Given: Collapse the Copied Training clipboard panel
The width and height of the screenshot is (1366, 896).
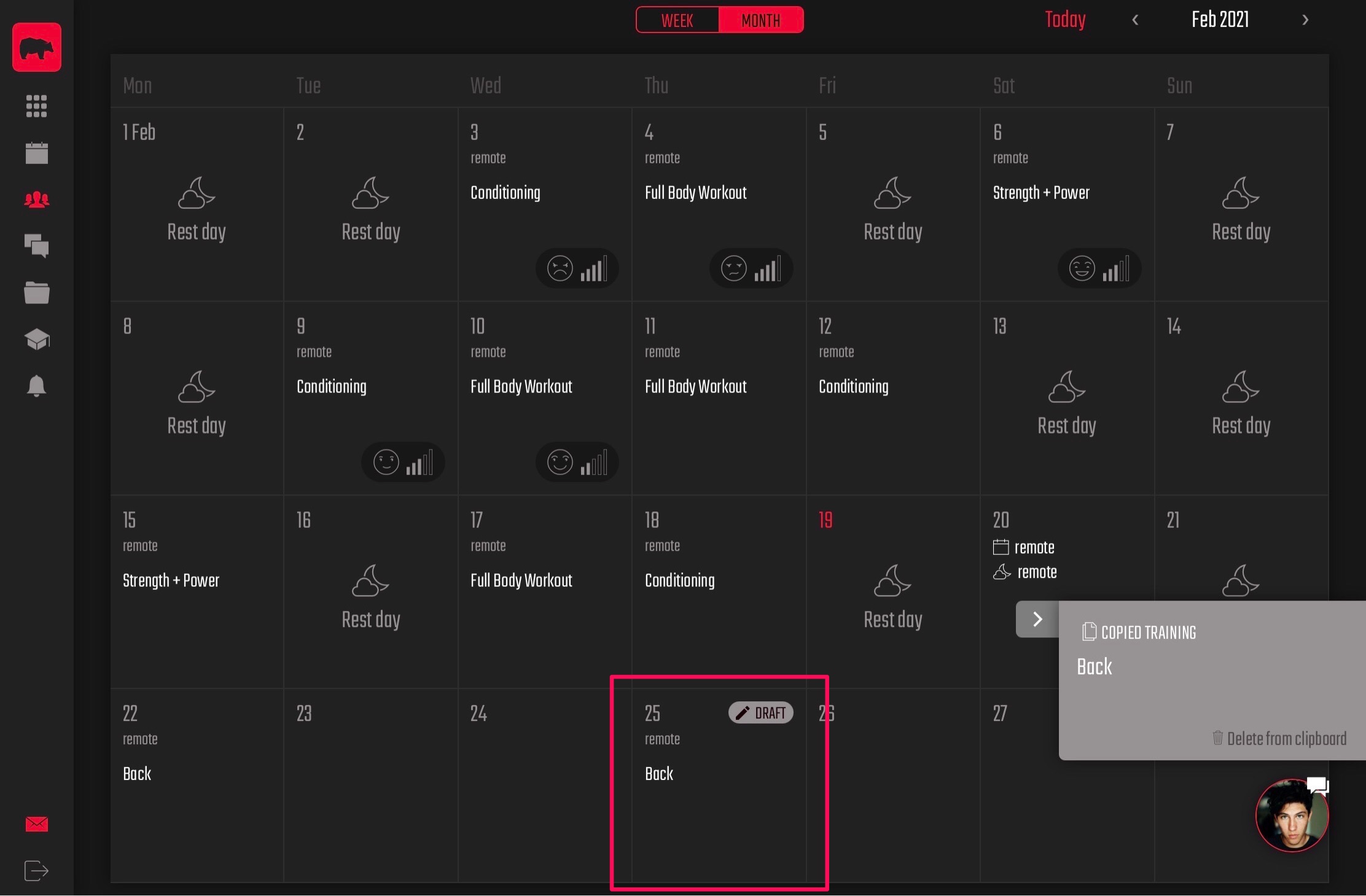Looking at the screenshot, I should (x=1037, y=619).
